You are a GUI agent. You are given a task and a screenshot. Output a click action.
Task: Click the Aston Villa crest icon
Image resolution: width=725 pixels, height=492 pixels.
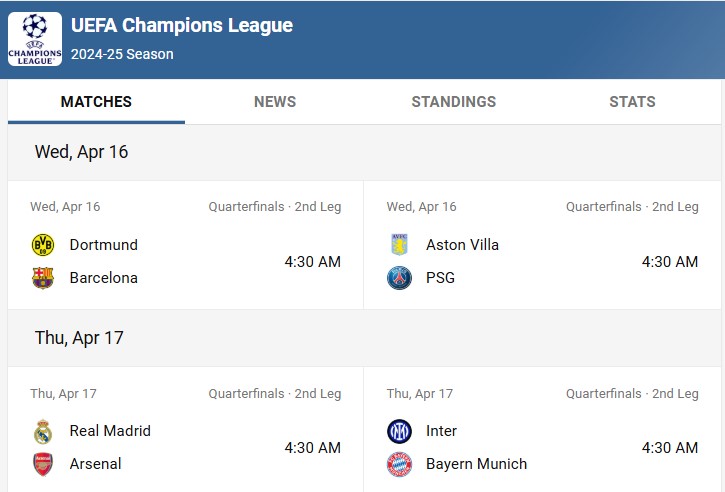pos(399,245)
